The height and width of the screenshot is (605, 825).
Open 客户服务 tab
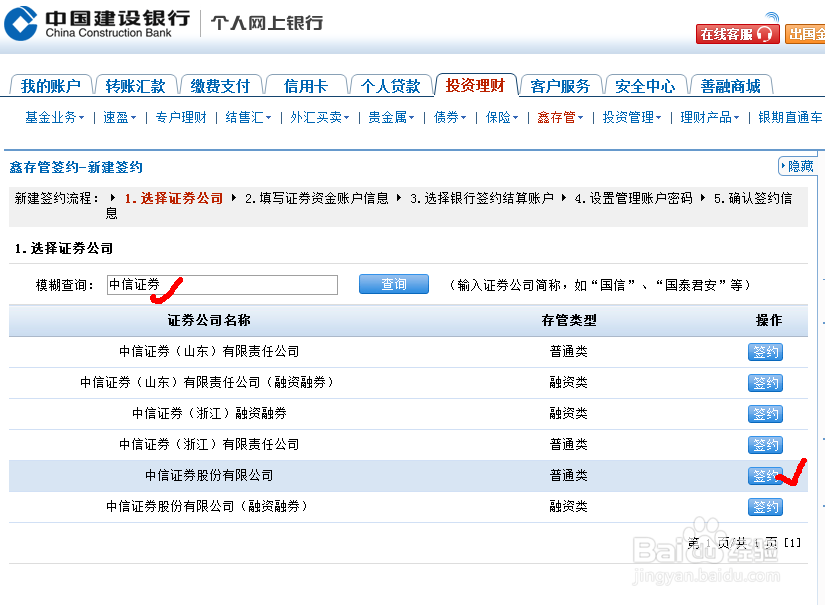(x=560, y=86)
